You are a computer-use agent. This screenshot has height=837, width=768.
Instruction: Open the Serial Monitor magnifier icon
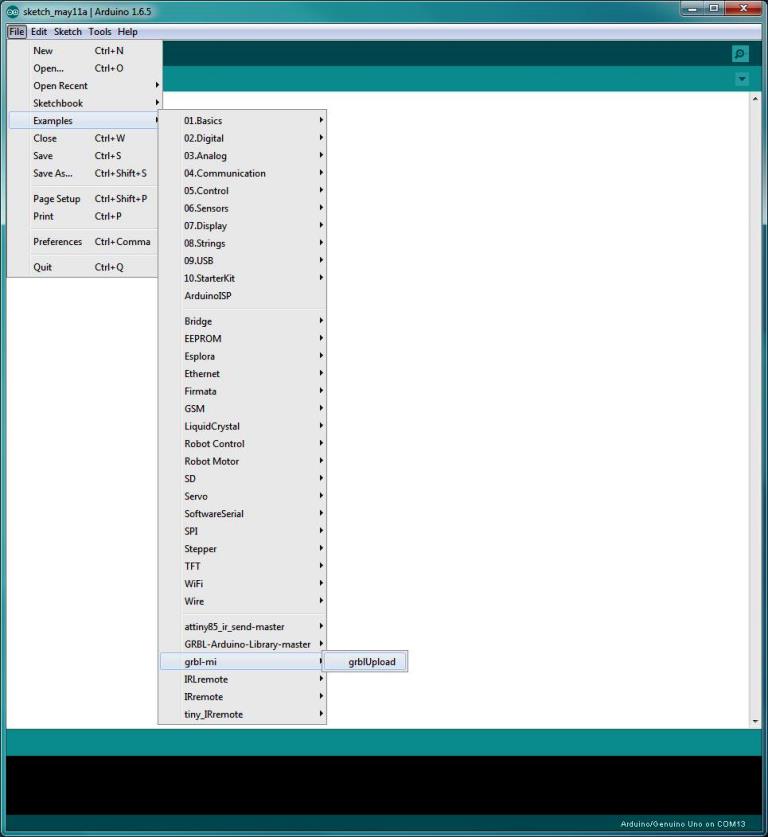coord(740,53)
